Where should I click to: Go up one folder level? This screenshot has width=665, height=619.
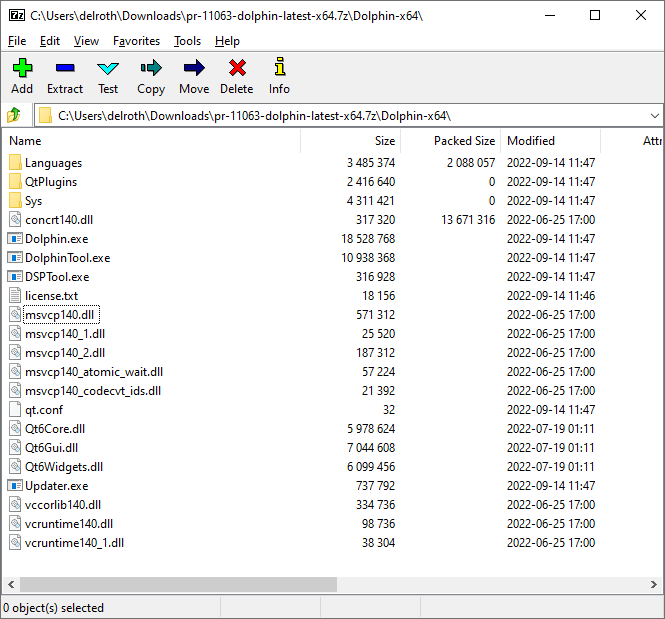coord(14,115)
